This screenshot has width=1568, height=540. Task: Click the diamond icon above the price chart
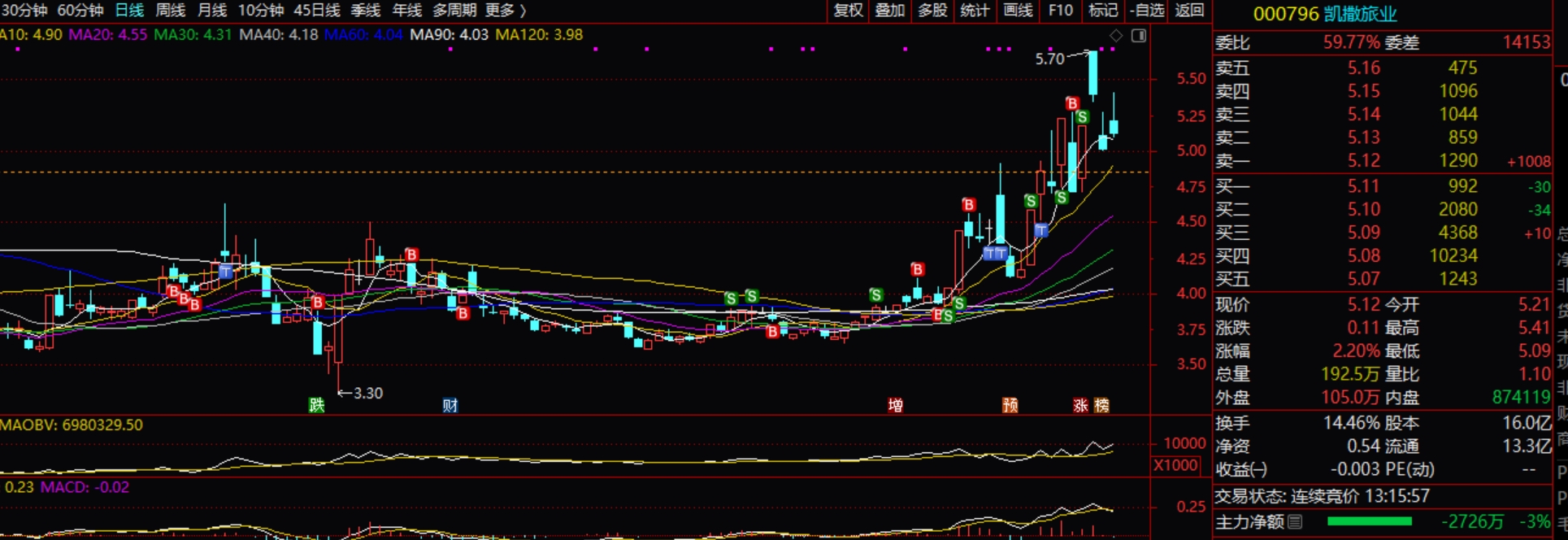point(1116,36)
